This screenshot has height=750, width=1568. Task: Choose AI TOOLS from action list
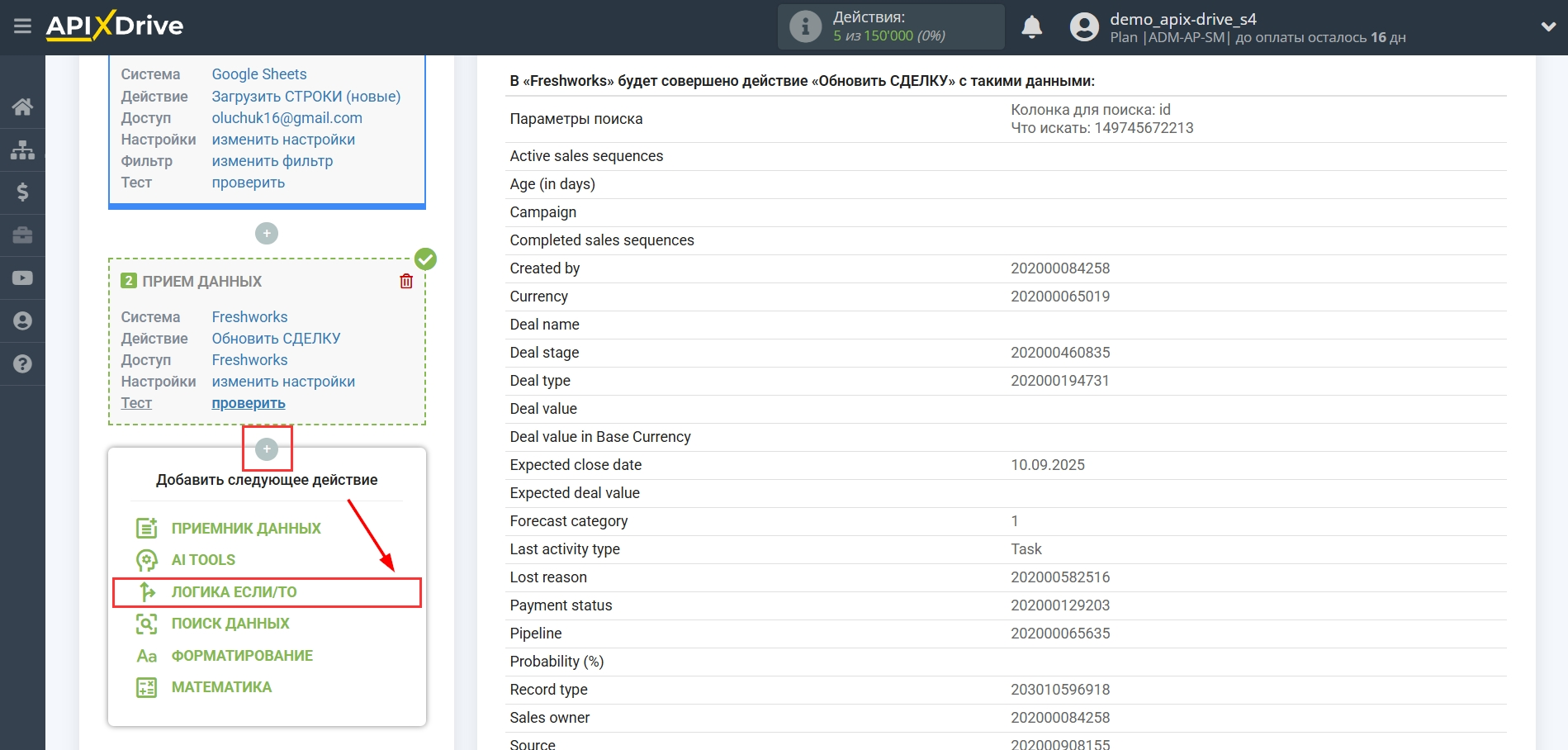coord(203,560)
